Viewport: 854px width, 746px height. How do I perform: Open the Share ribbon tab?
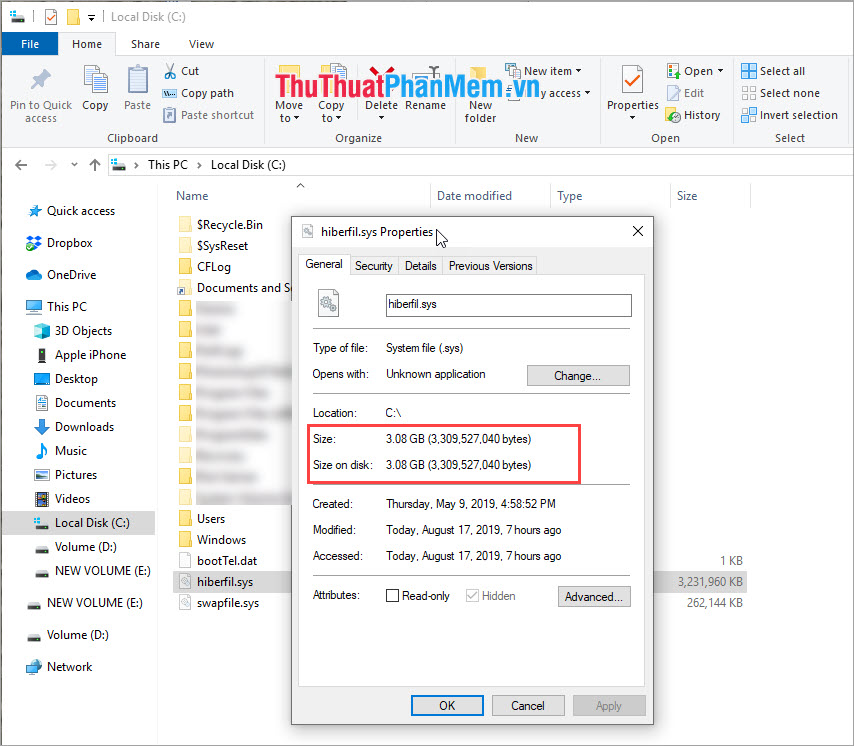pos(145,43)
